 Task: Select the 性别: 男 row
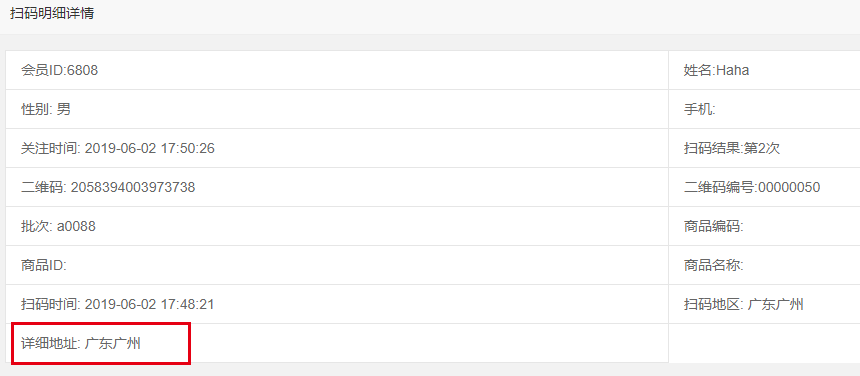tap(337, 109)
